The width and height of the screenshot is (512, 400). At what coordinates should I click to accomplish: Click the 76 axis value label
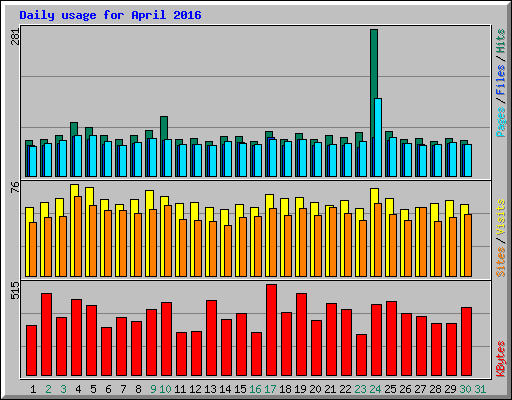pos(16,187)
